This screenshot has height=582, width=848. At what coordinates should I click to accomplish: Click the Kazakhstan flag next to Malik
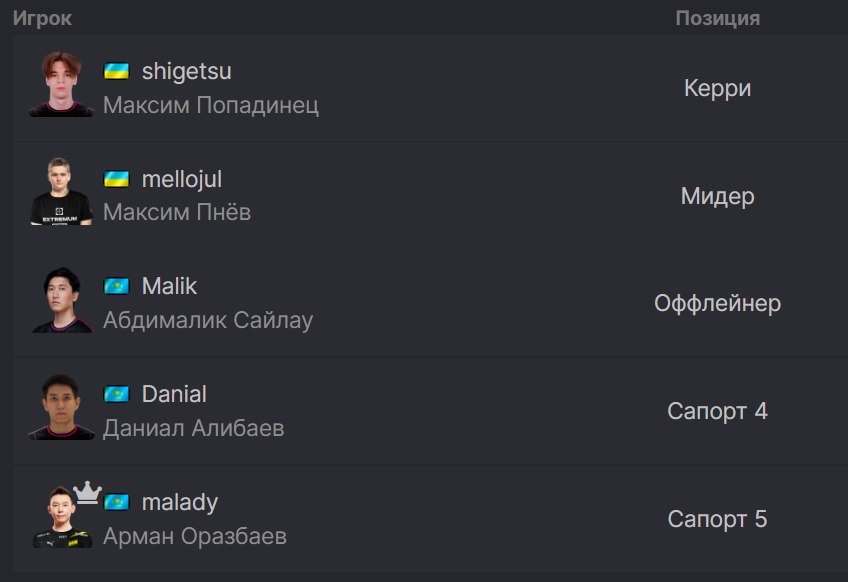(x=116, y=286)
